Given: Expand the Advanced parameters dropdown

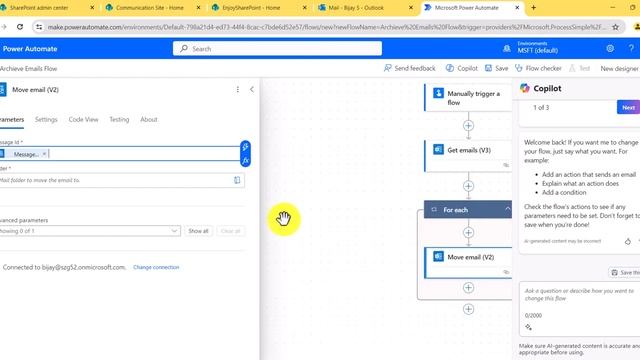Looking at the screenshot, I should point(90,231).
